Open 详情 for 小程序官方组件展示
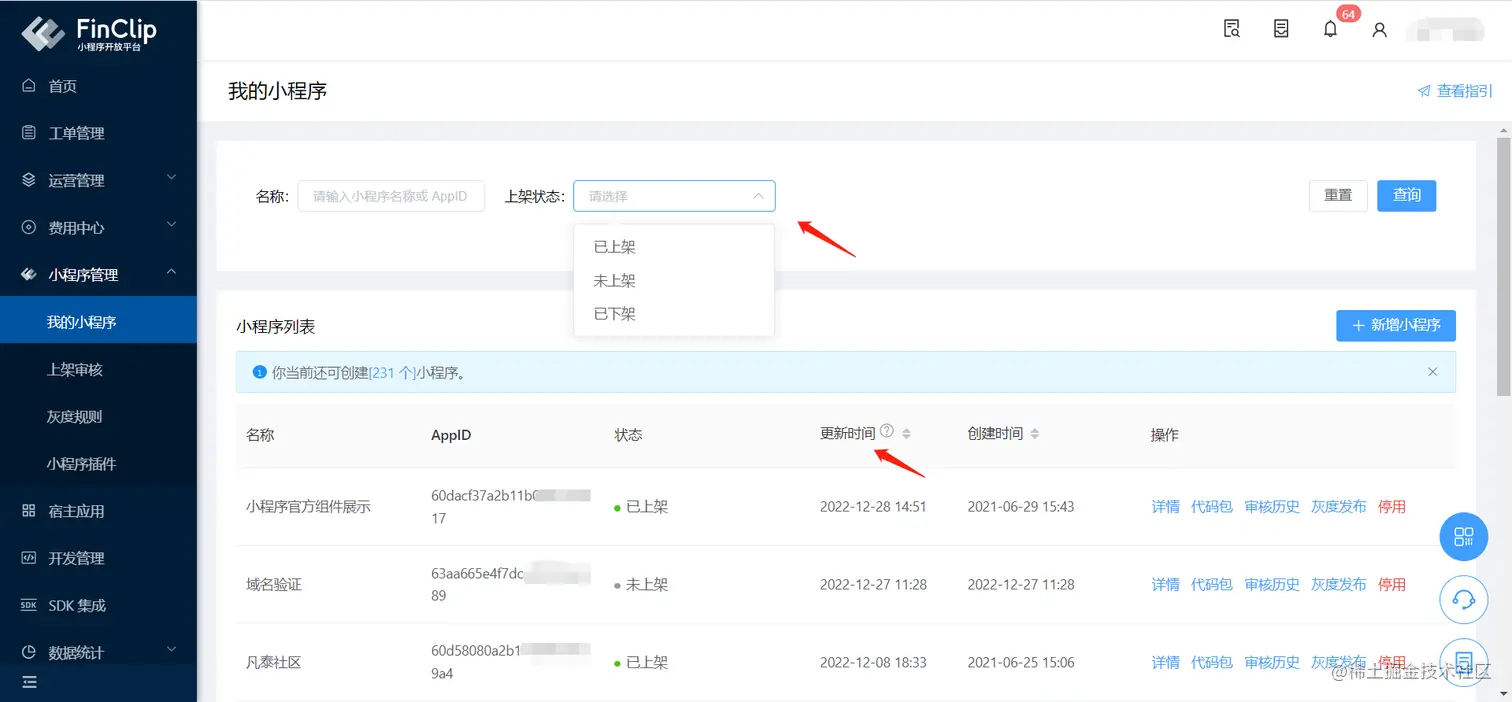The image size is (1512, 702). pos(1165,507)
